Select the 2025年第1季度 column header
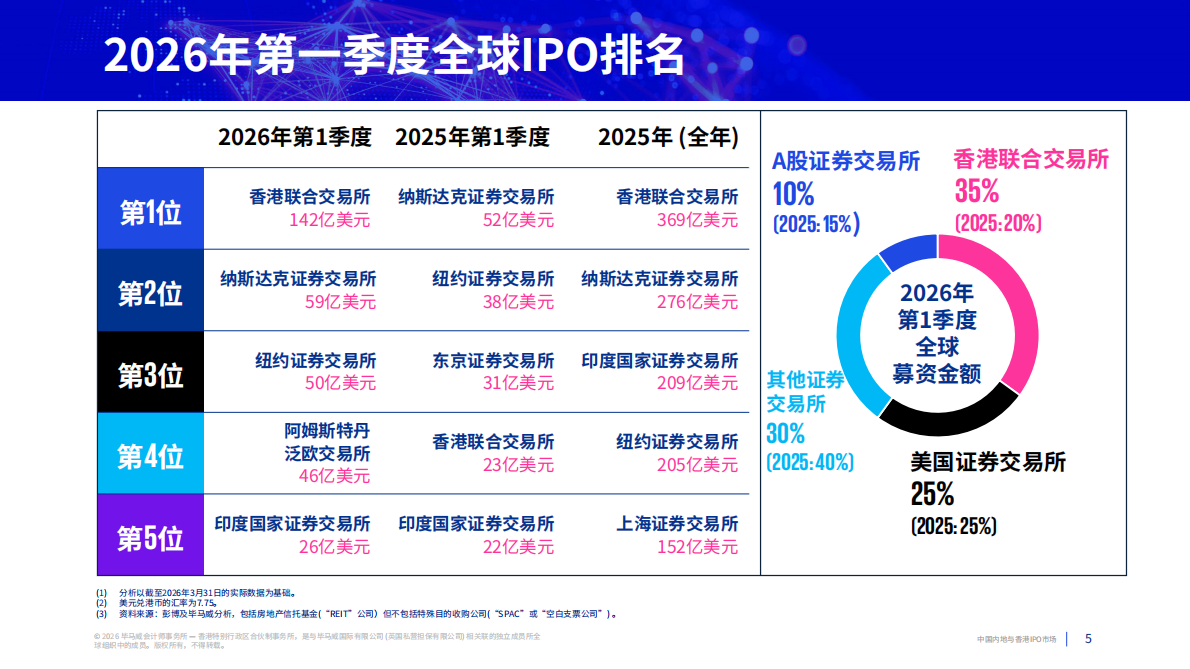This screenshot has height=669, width=1190. 472,137
